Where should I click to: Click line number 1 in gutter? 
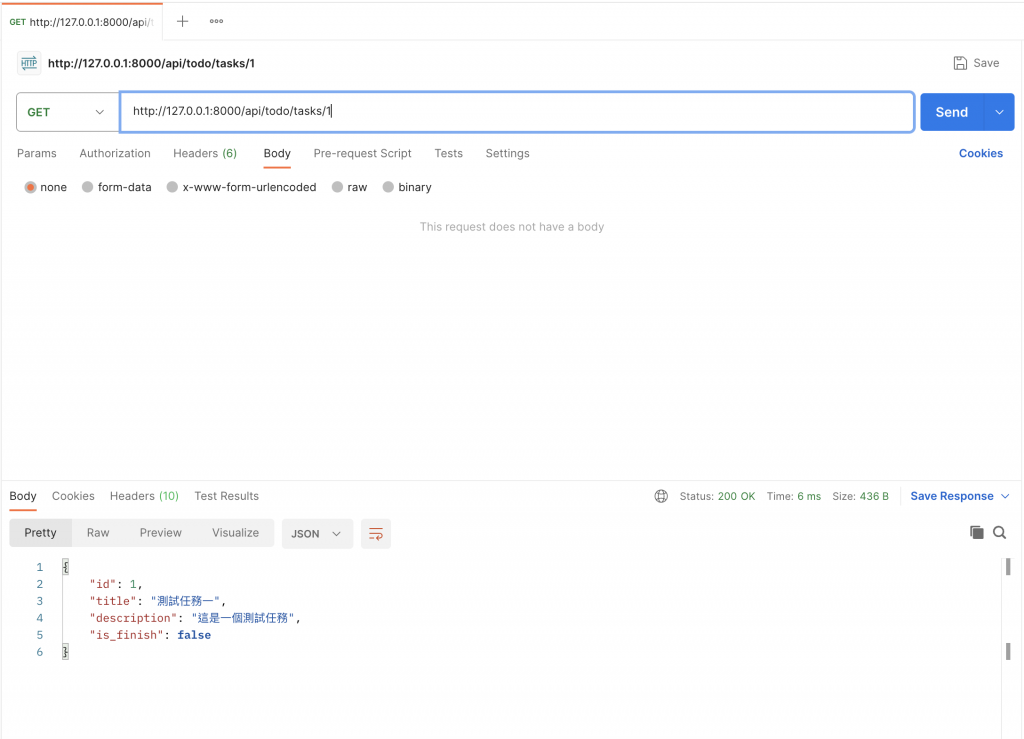tap(40, 567)
